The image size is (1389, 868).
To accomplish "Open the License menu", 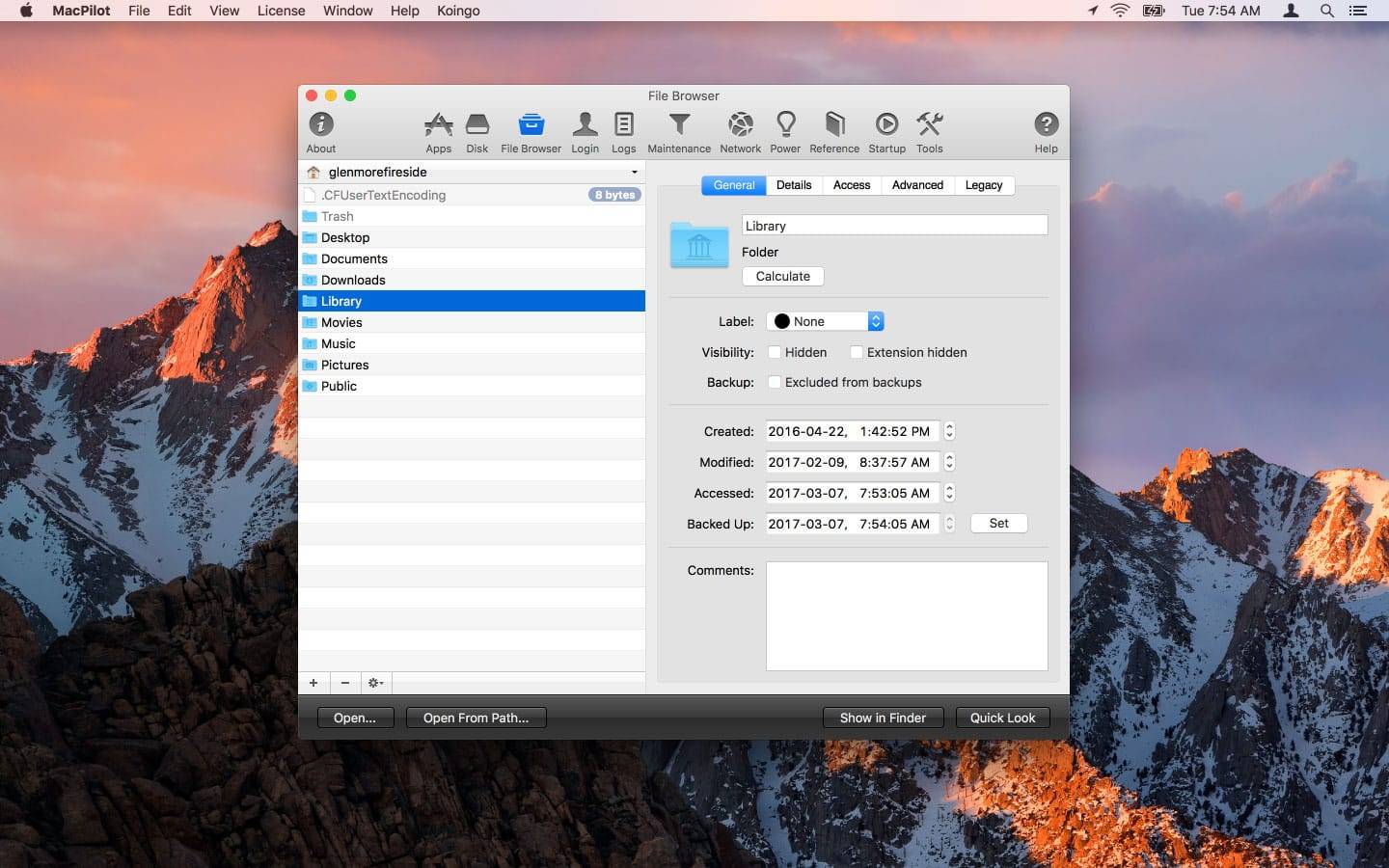I will pyautogui.click(x=281, y=11).
